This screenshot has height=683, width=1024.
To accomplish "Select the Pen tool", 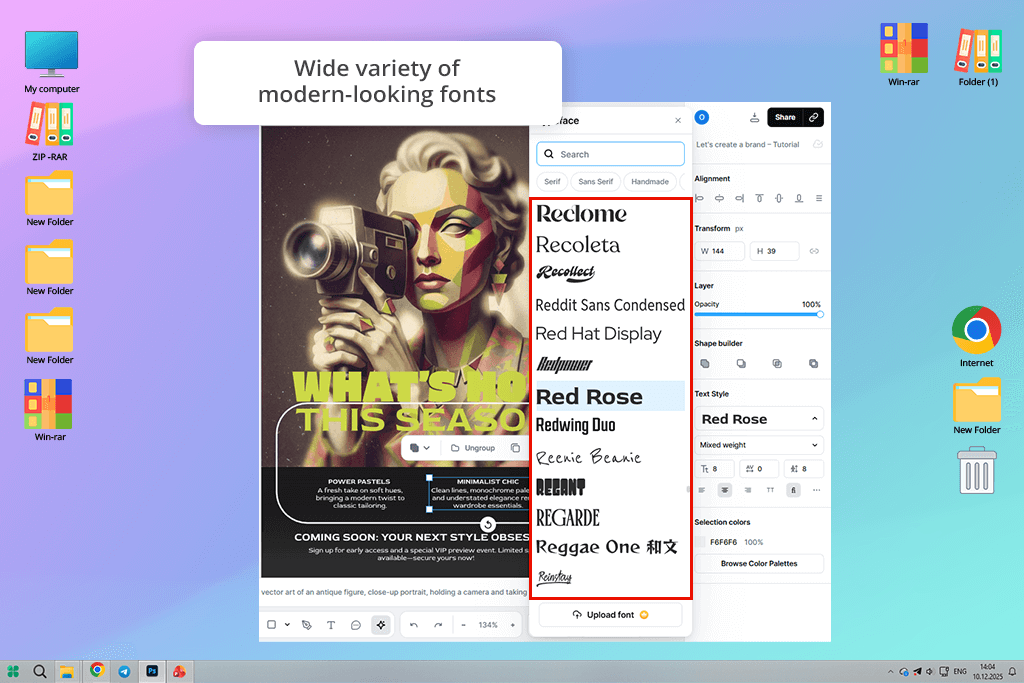I will [307, 625].
